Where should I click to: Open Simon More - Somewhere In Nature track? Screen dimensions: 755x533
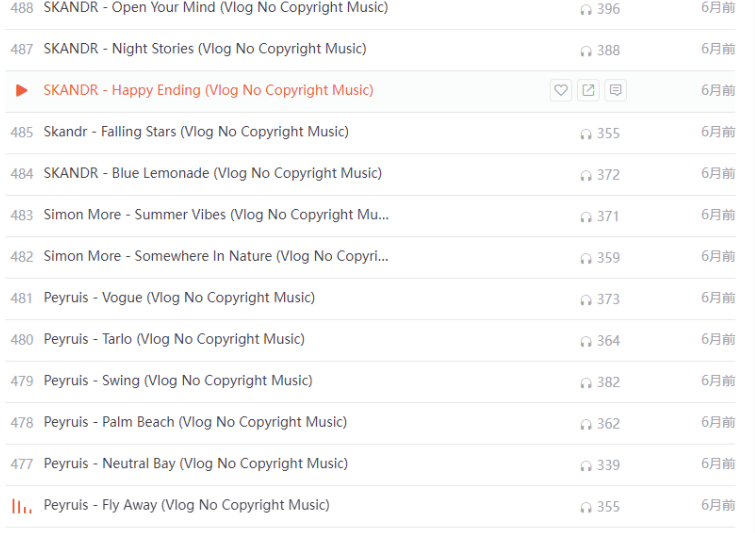[216, 256]
